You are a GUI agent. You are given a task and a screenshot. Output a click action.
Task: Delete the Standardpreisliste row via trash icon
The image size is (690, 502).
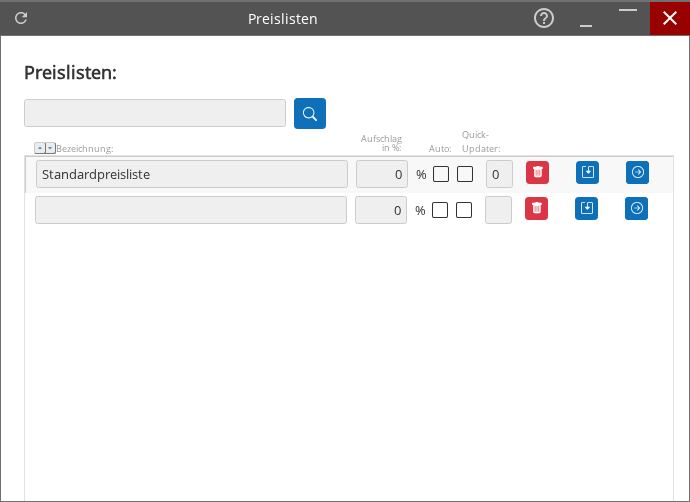pyautogui.click(x=537, y=173)
